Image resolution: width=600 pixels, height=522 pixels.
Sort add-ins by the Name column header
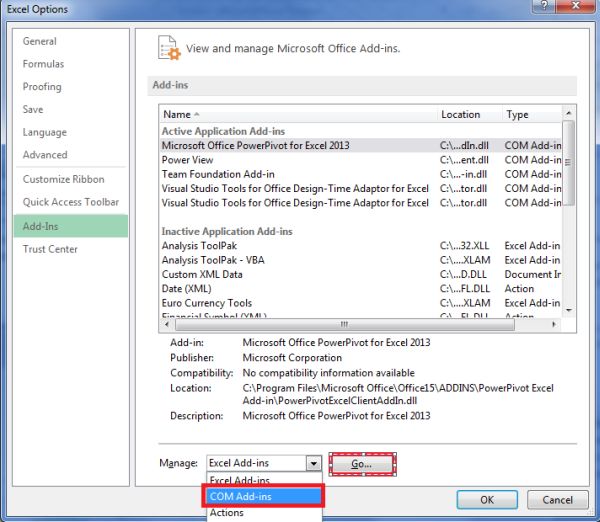pos(298,114)
